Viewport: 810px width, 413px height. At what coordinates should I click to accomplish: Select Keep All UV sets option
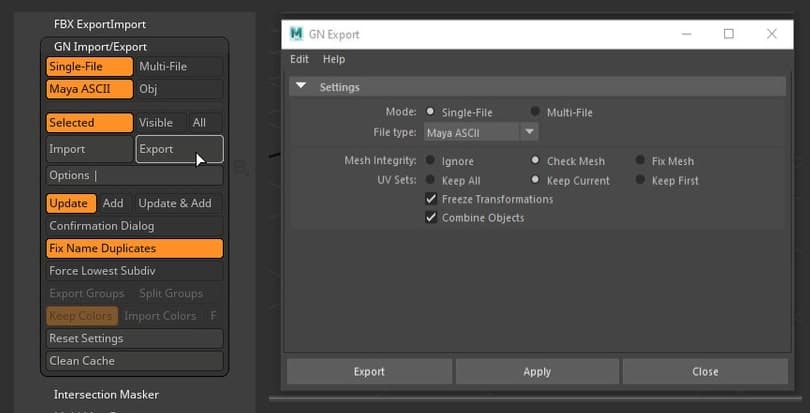pos(431,181)
